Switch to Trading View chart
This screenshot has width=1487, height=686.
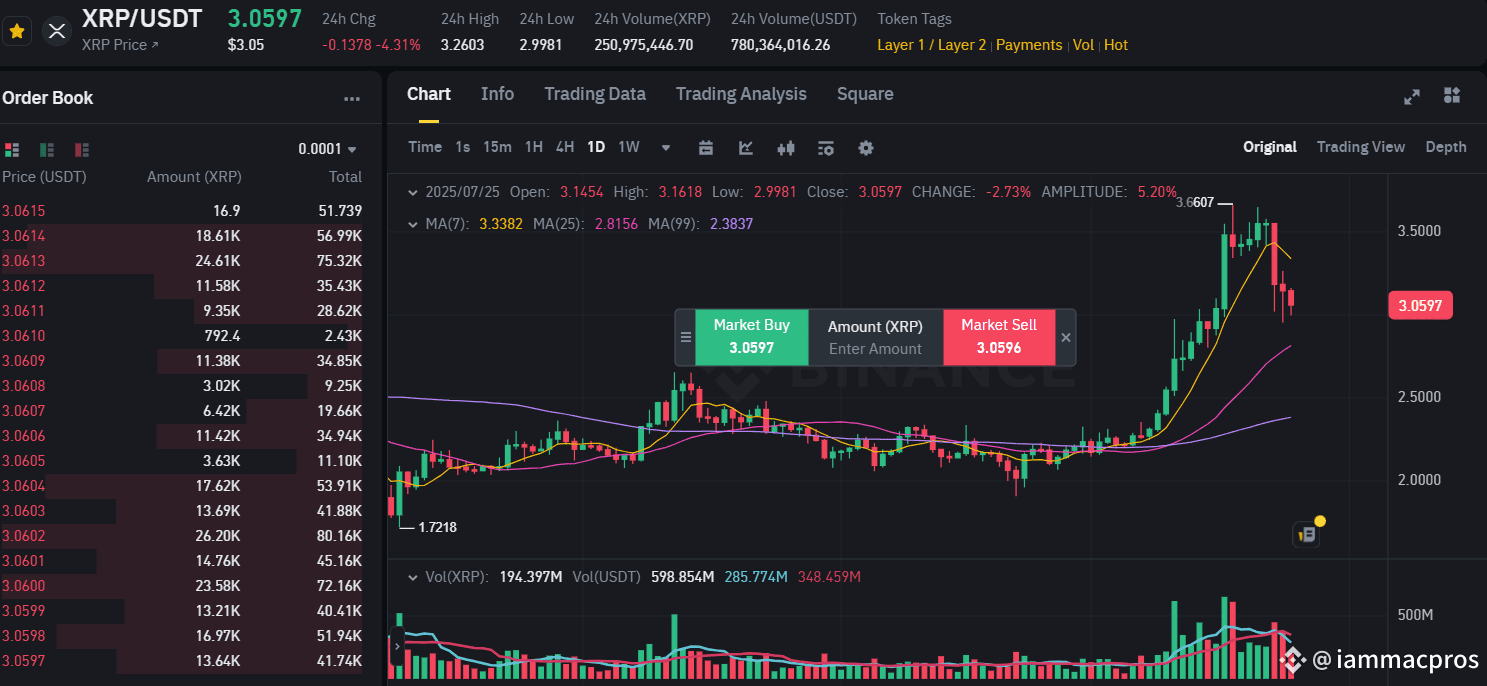[x=1361, y=147]
